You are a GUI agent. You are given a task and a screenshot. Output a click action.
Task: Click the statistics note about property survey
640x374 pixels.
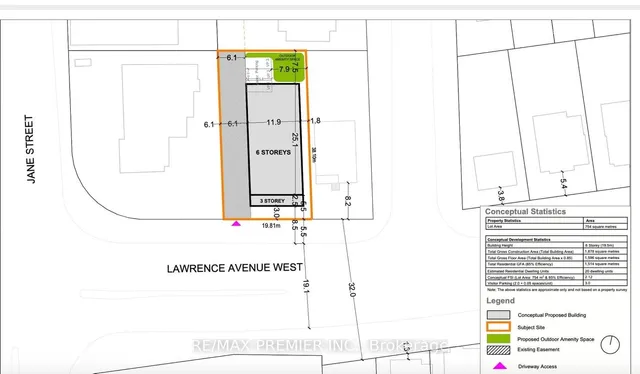(557, 289)
